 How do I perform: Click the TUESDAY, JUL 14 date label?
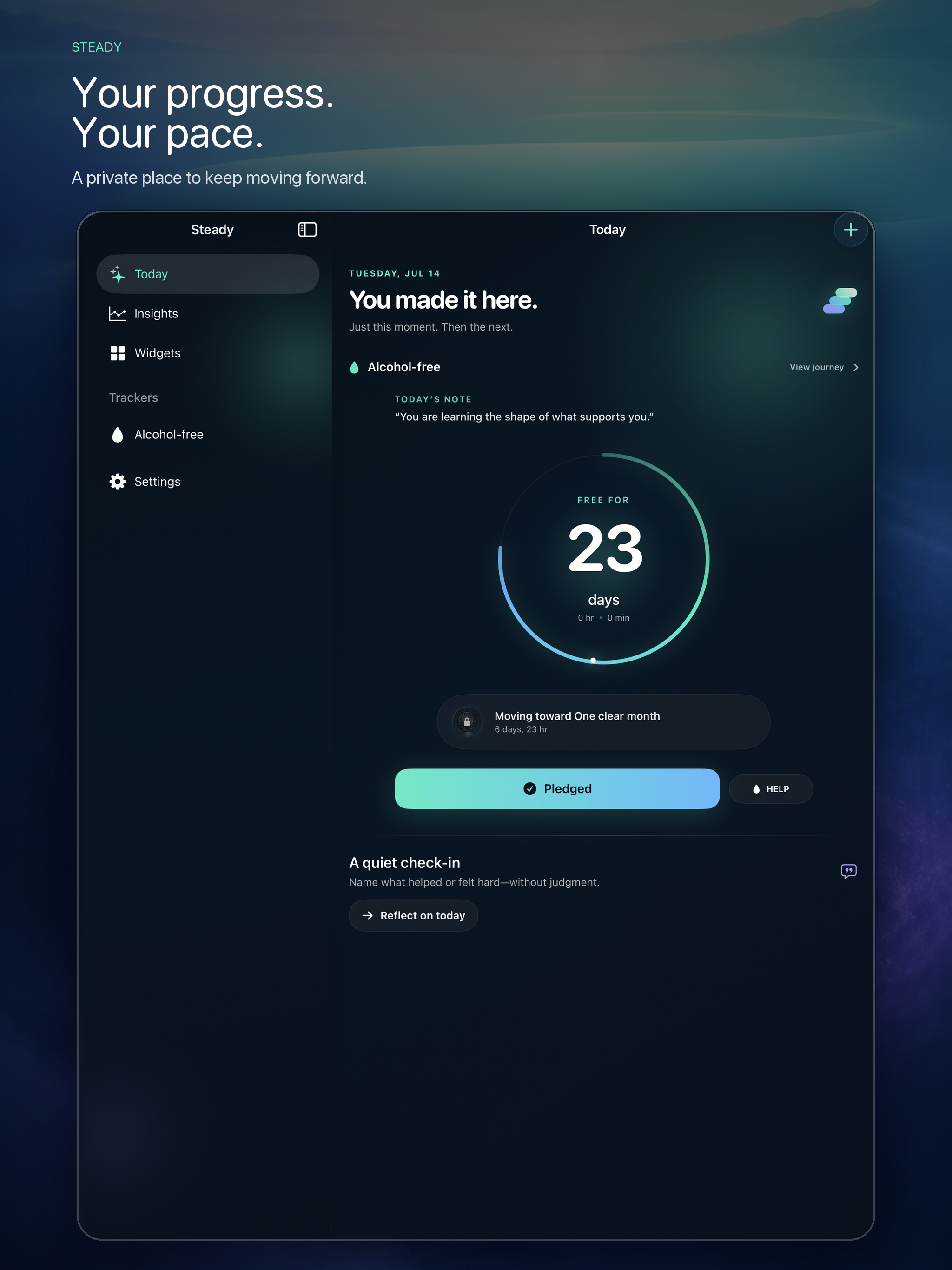[x=395, y=274]
